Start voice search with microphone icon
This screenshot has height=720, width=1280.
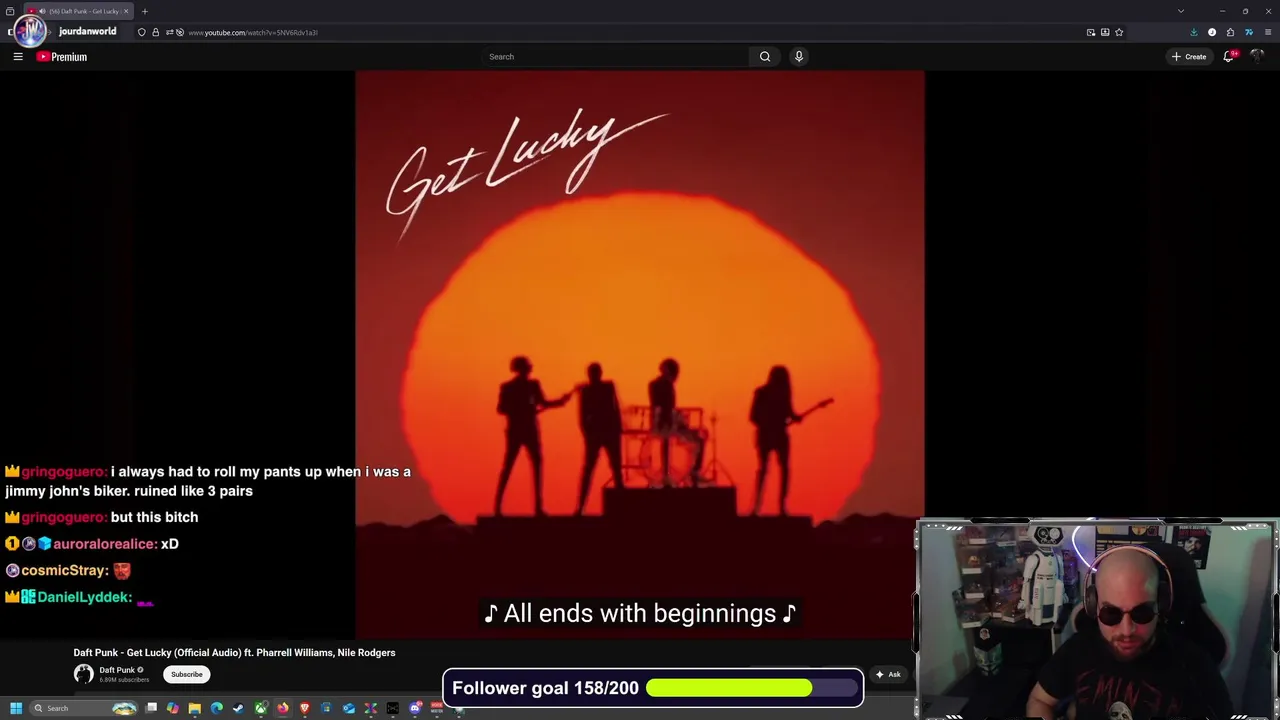[x=799, y=57]
